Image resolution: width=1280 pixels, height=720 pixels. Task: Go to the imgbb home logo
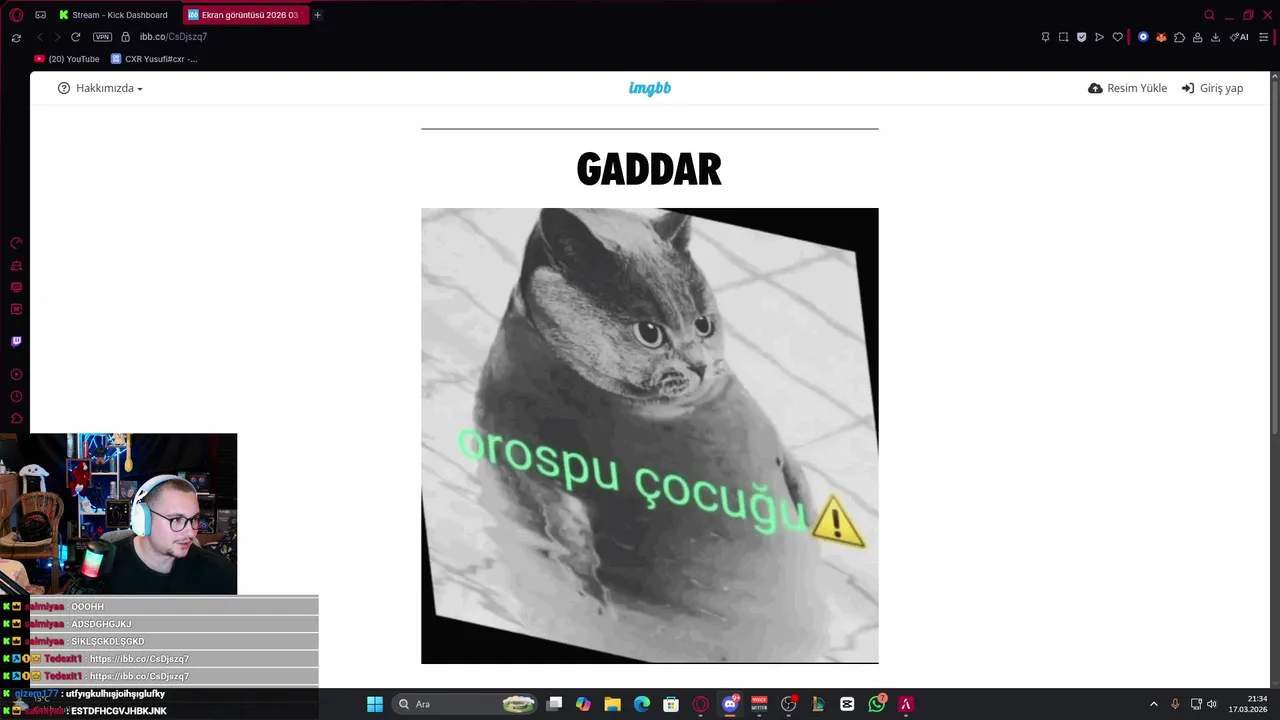tap(650, 88)
